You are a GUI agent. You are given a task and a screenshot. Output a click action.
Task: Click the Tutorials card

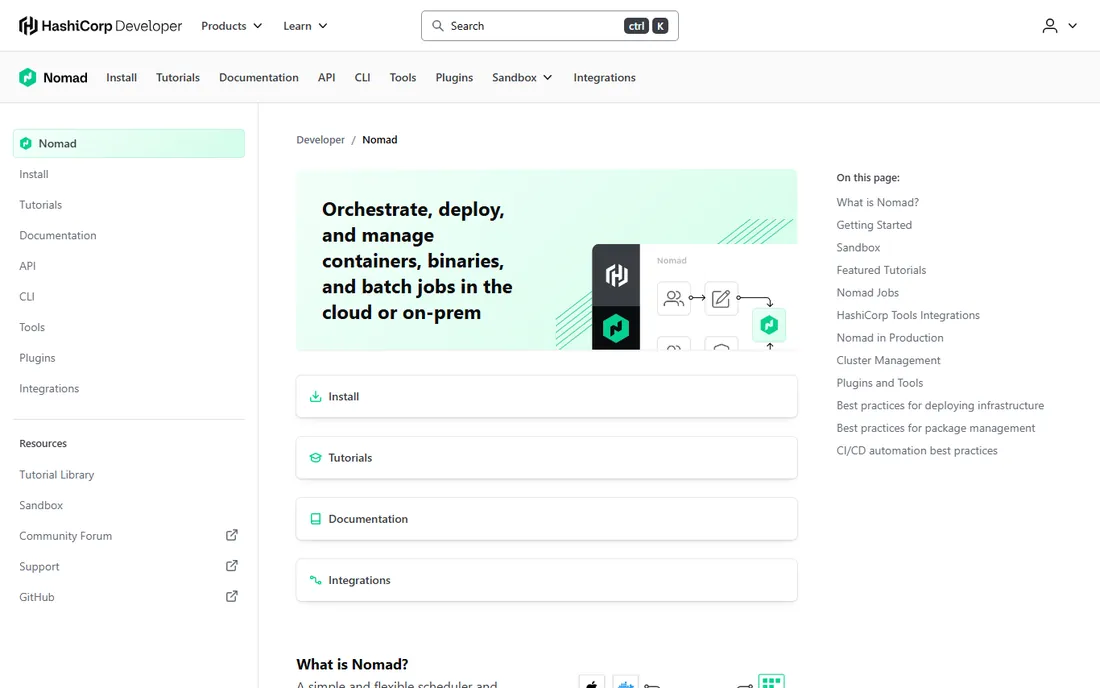(546, 457)
